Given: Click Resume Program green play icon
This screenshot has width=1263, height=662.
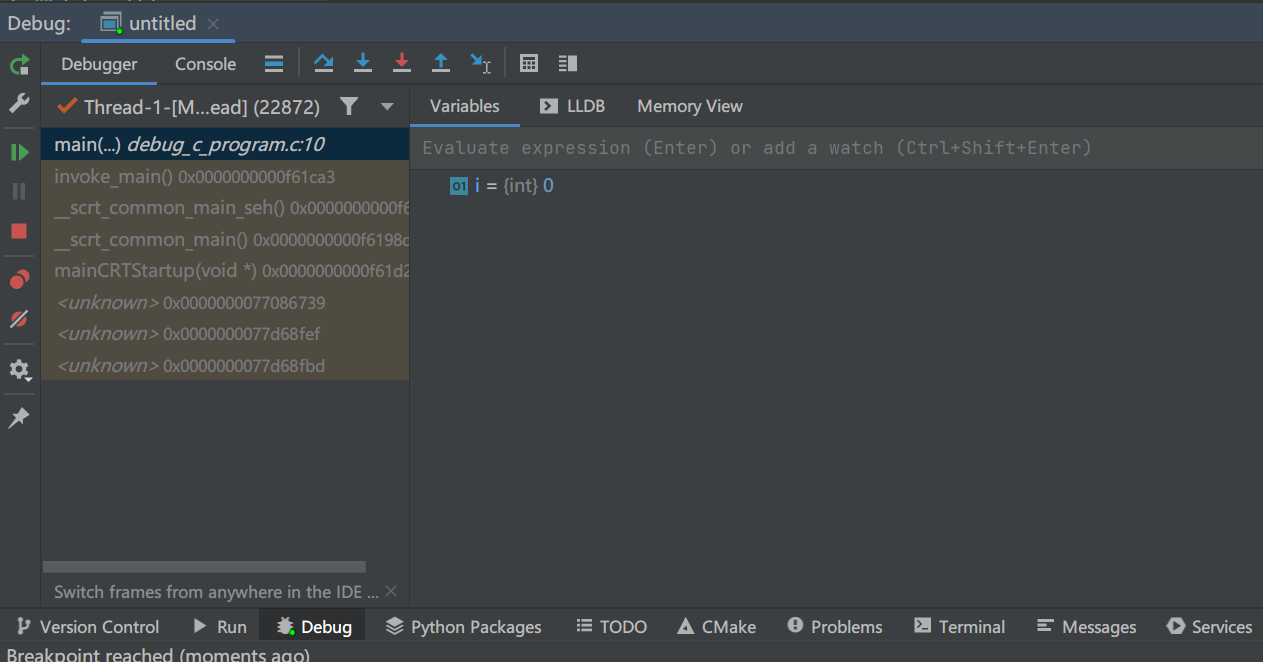Looking at the screenshot, I should (19, 152).
